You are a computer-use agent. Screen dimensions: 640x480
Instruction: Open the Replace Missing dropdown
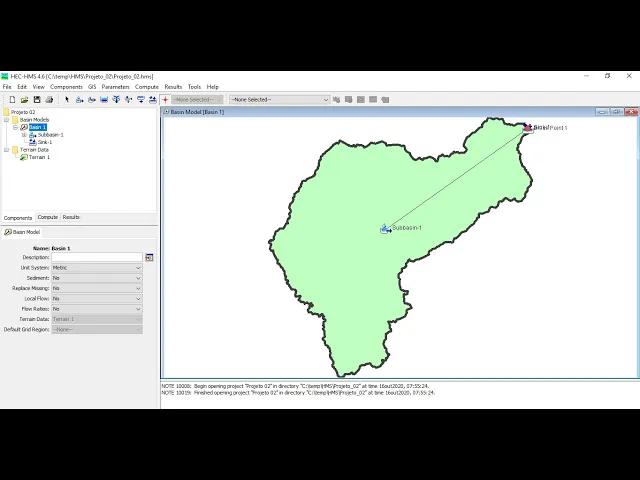pyautogui.click(x=97, y=288)
